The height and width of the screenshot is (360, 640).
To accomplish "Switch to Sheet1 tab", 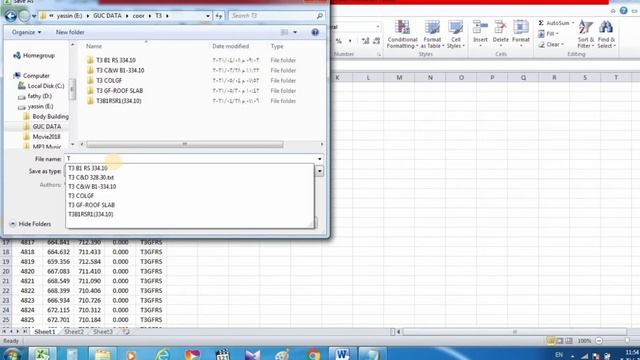I will [x=44, y=332].
